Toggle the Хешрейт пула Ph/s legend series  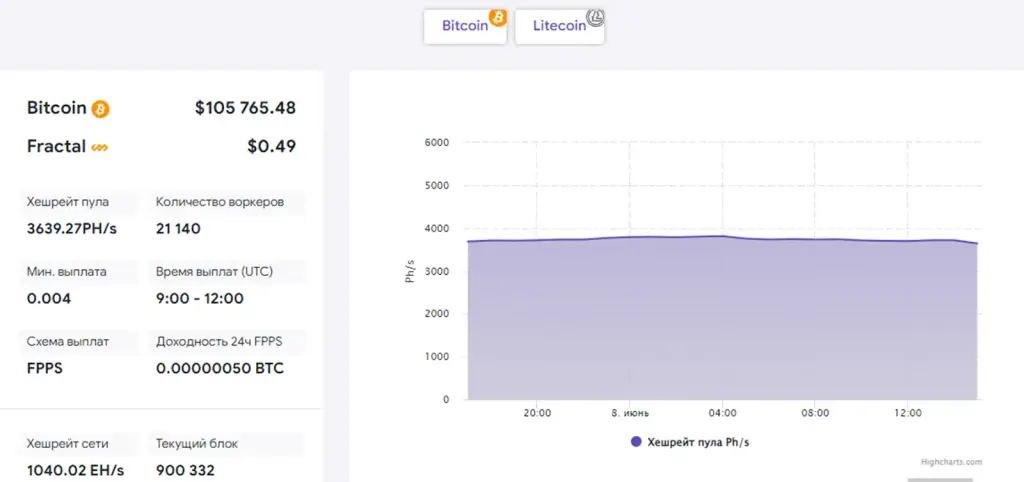[x=690, y=442]
